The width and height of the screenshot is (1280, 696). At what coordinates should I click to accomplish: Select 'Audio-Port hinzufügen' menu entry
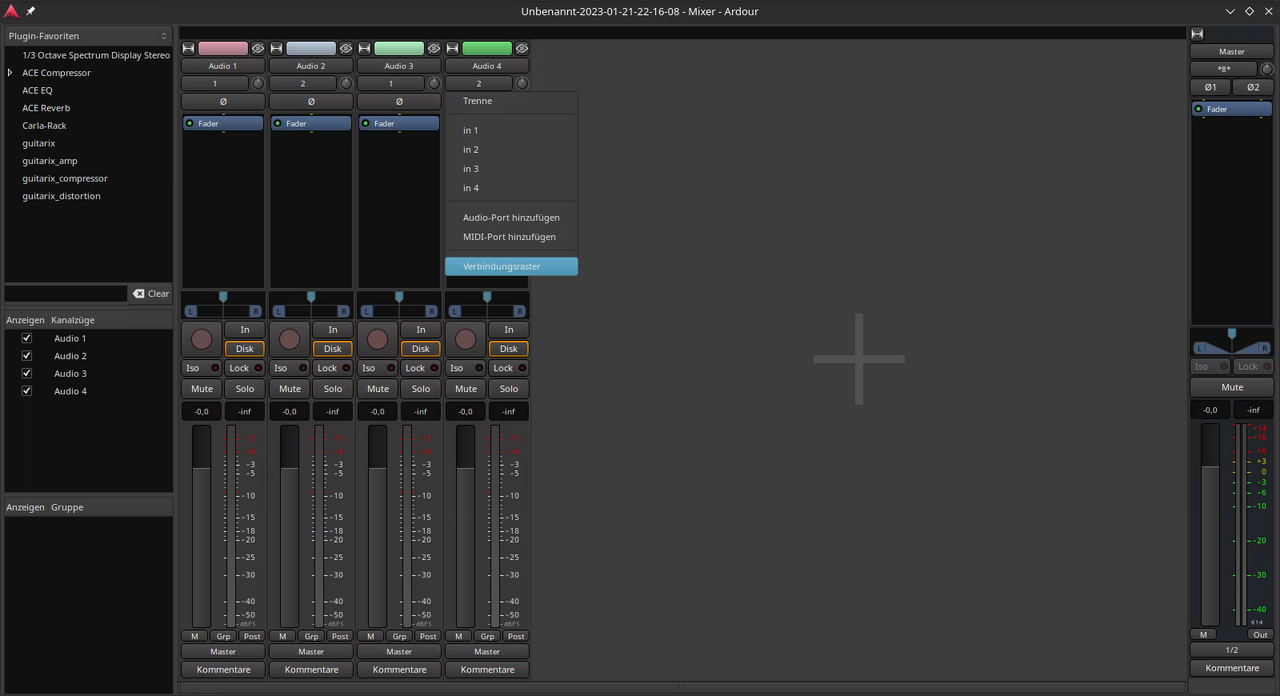point(511,218)
